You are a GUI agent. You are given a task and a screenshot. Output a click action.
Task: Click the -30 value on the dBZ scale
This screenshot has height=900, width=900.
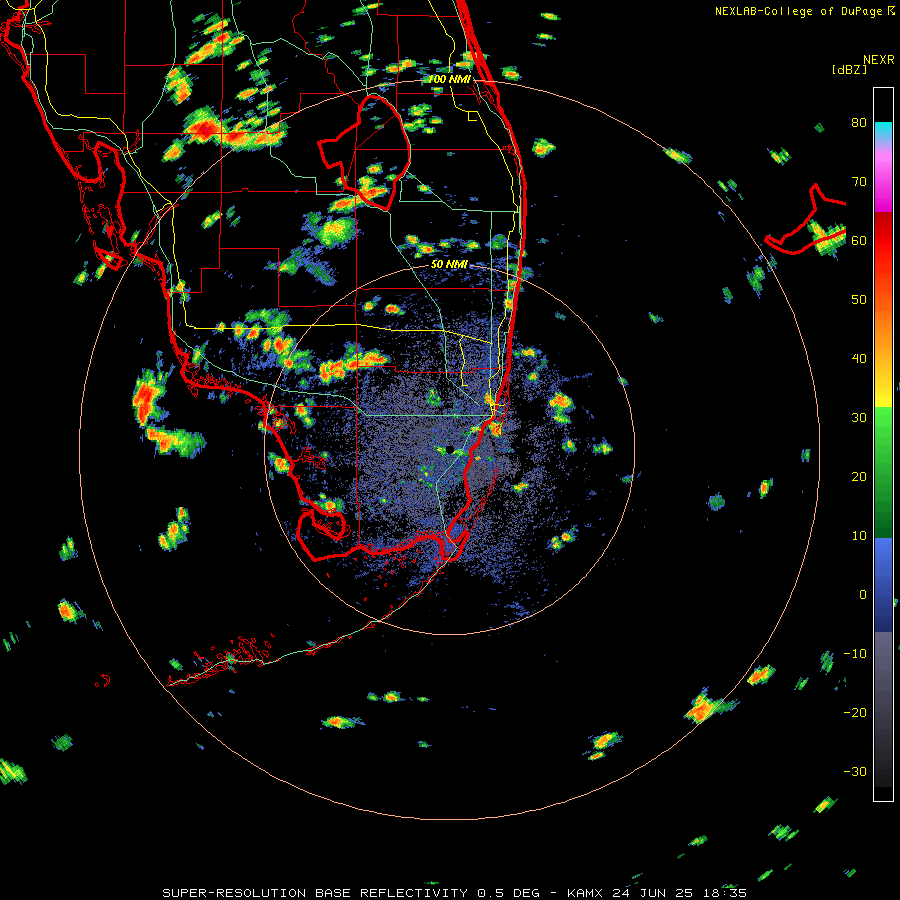[855, 772]
